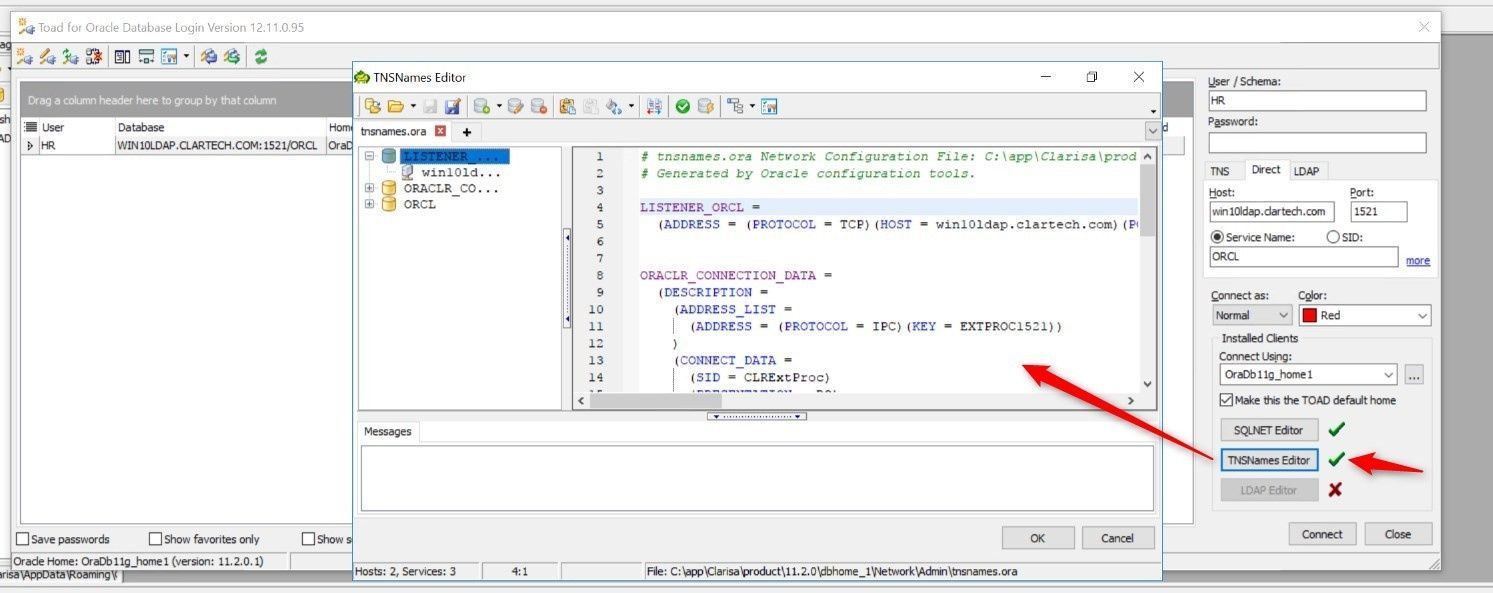Open the Color Red dropdown
1493x593 pixels.
click(x=1364, y=315)
